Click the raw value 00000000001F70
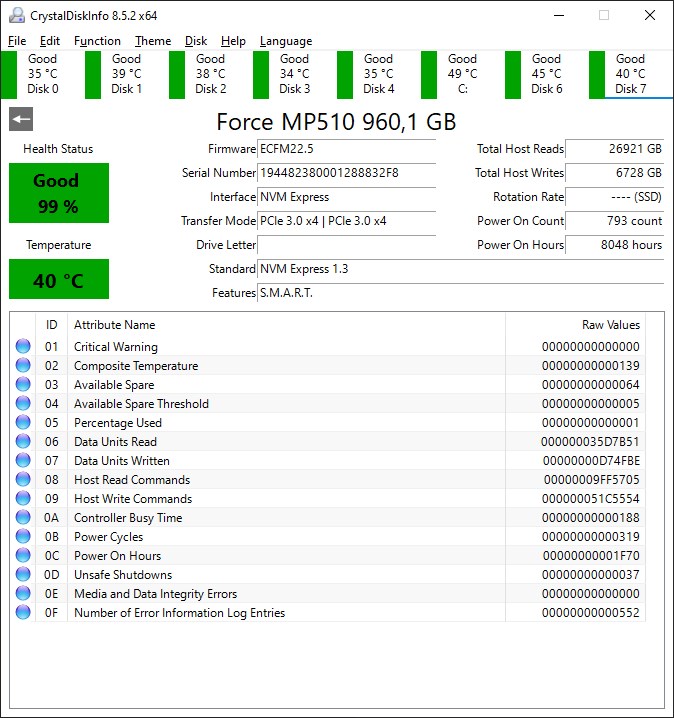The image size is (674, 718). (x=591, y=555)
